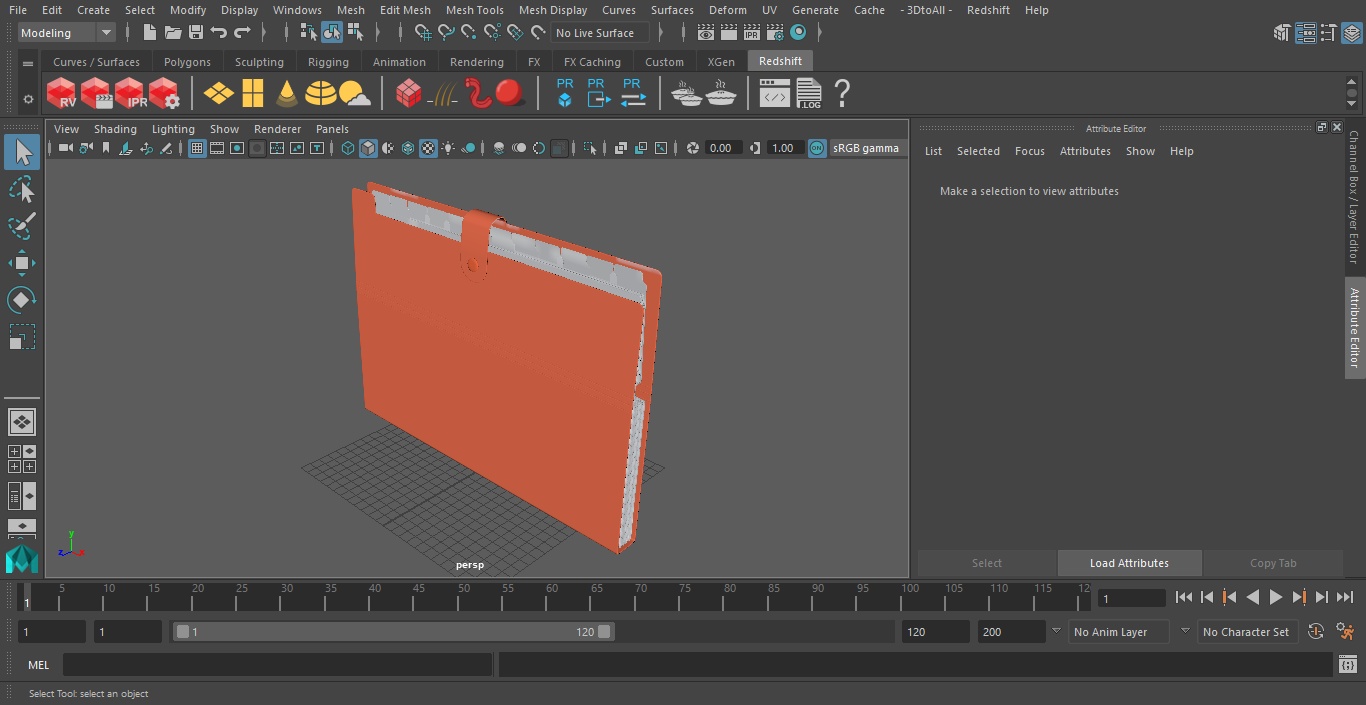Open the Mesh Tools menu

(474, 10)
